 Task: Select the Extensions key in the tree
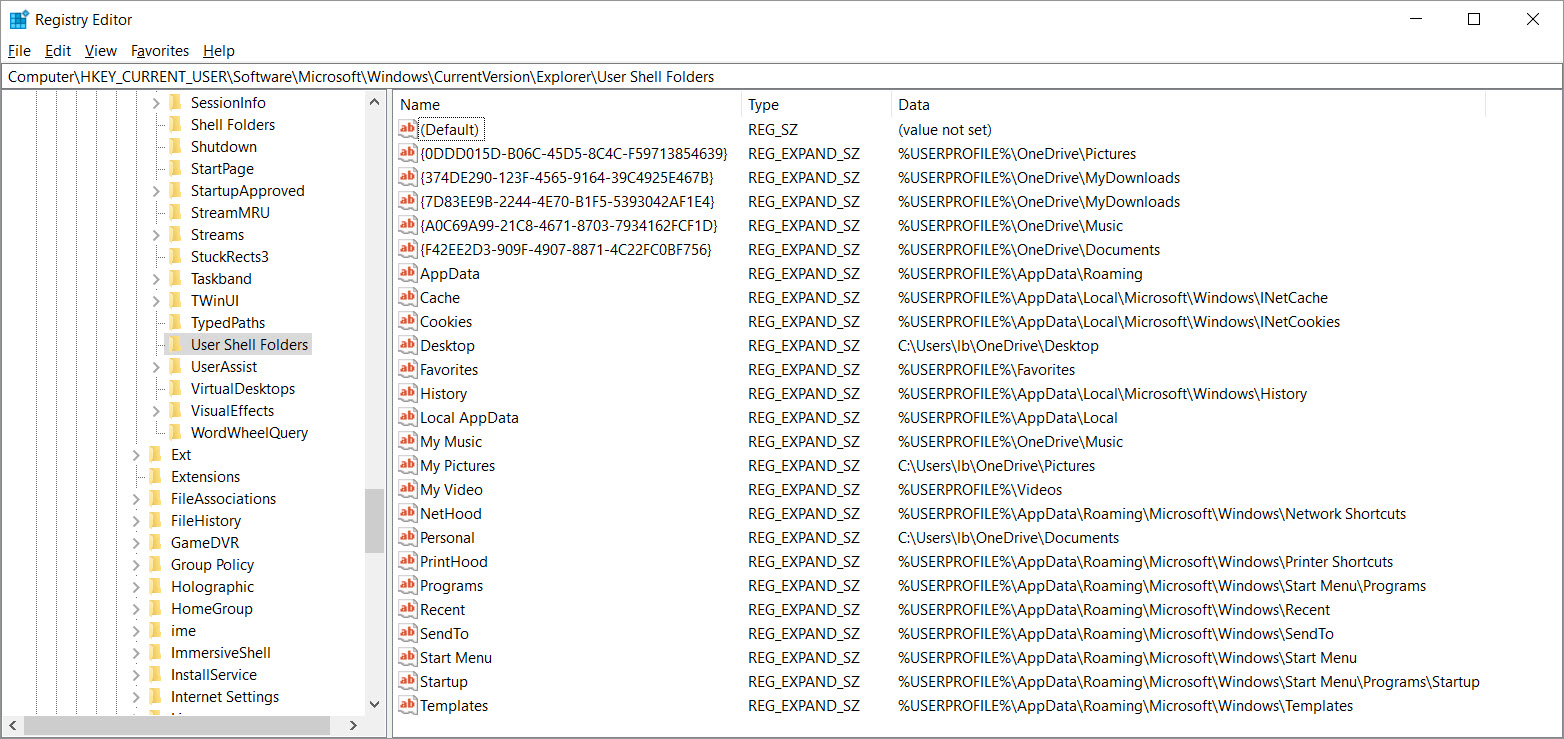pos(205,477)
